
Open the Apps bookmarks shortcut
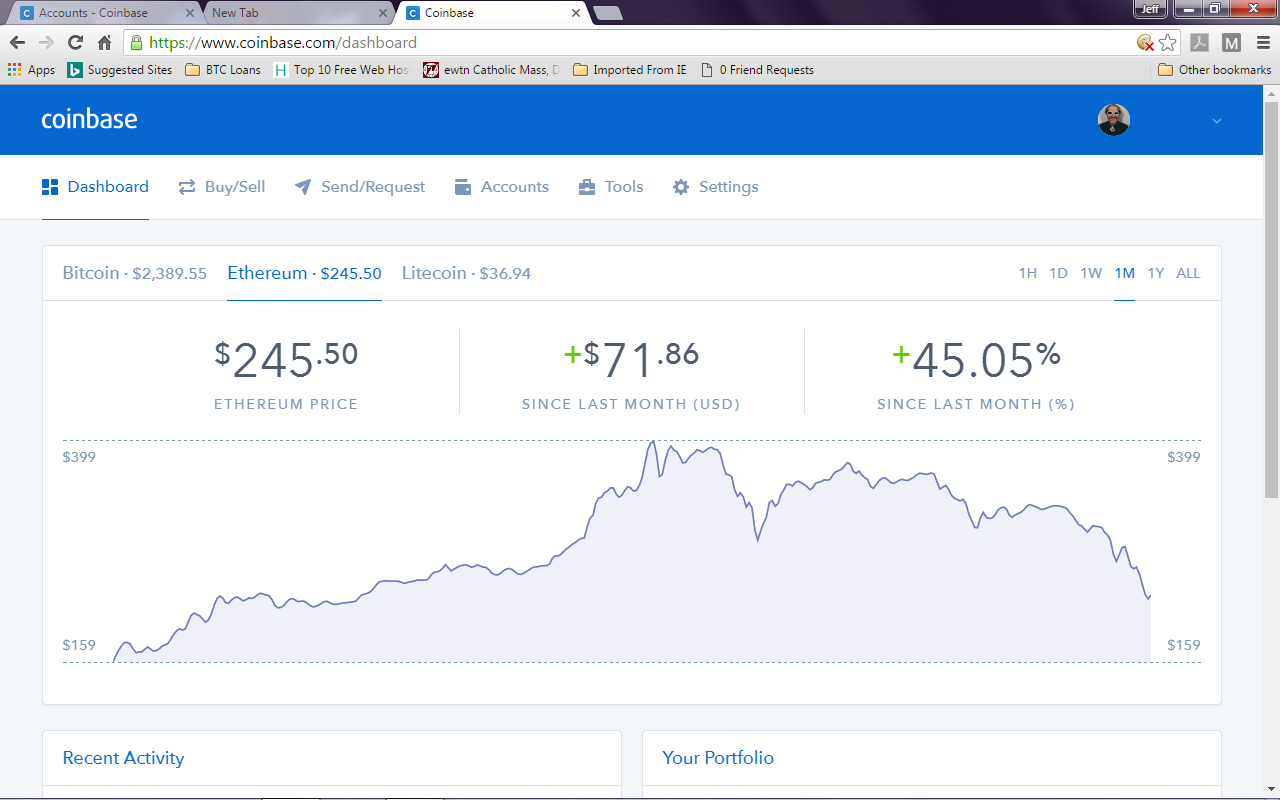tap(31, 70)
